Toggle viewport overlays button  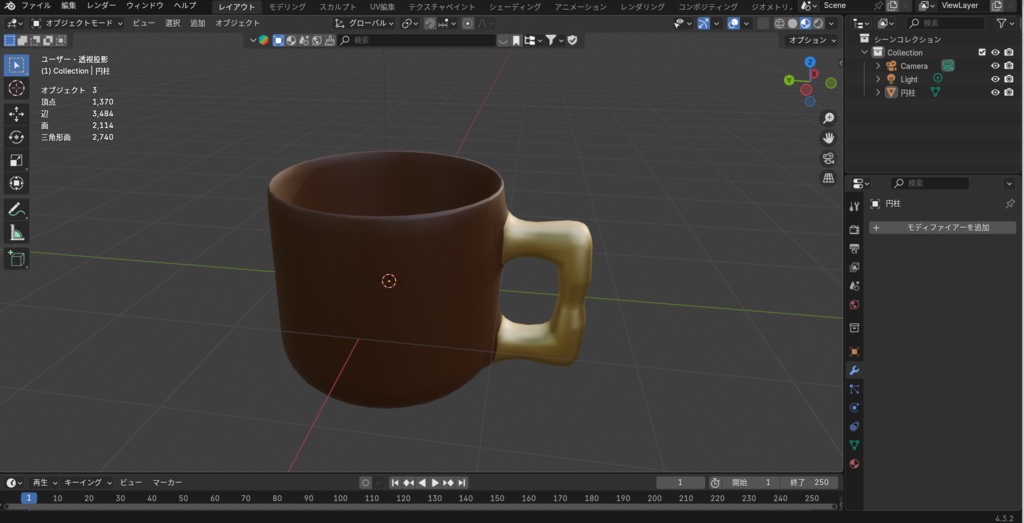pyautogui.click(x=734, y=24)
